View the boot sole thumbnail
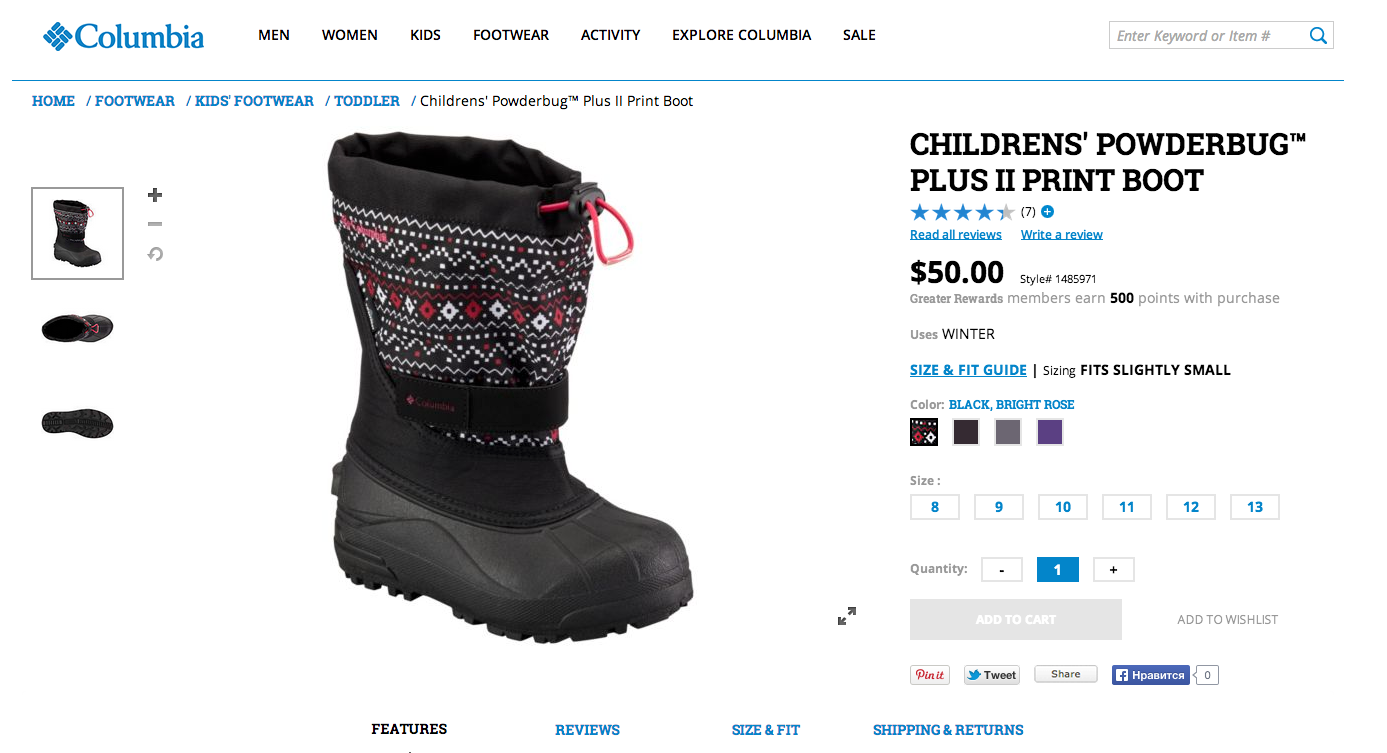Viewport: 1387px width, 753px height. point(77,422)
